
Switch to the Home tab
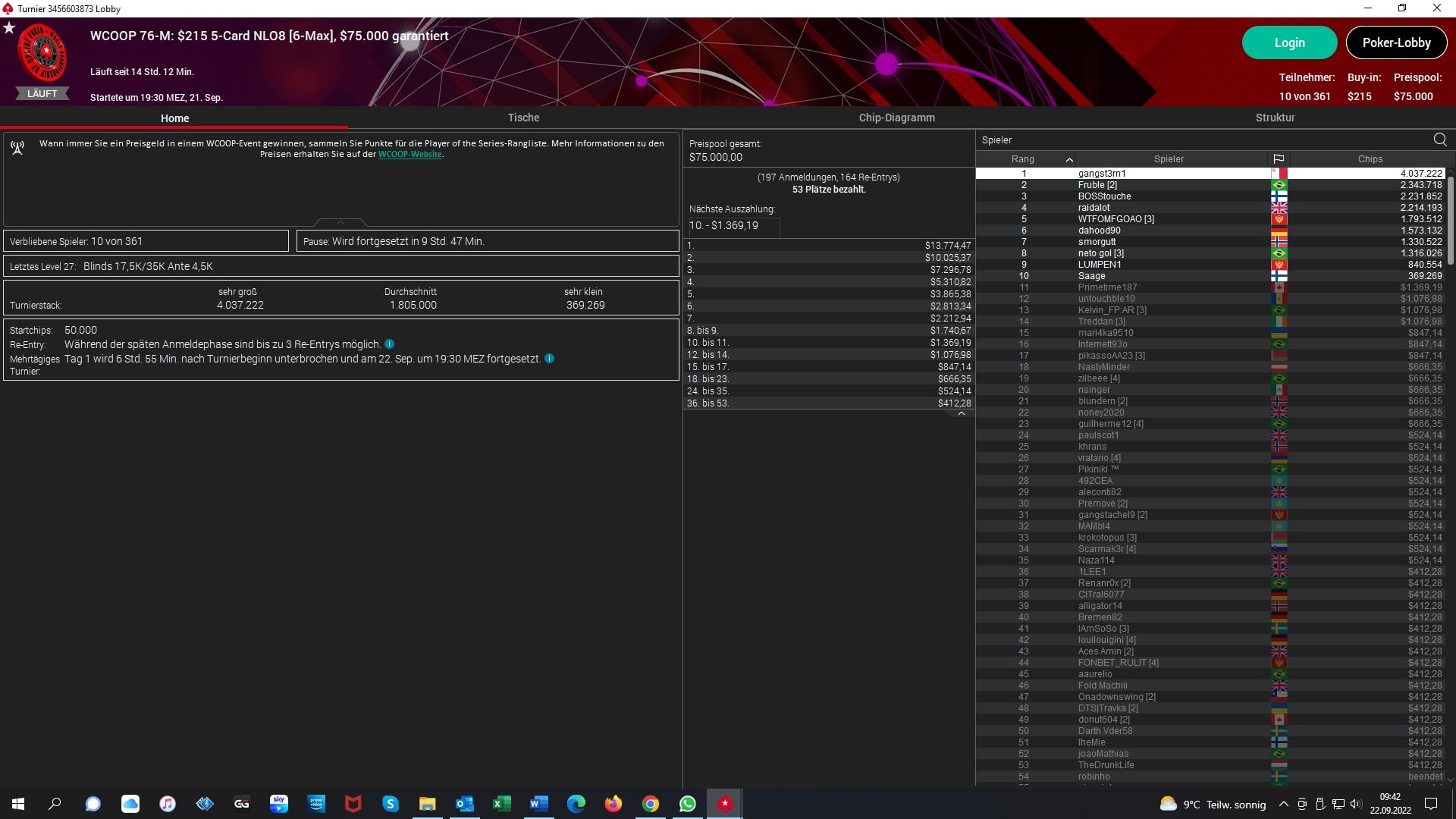pos(174,118)
